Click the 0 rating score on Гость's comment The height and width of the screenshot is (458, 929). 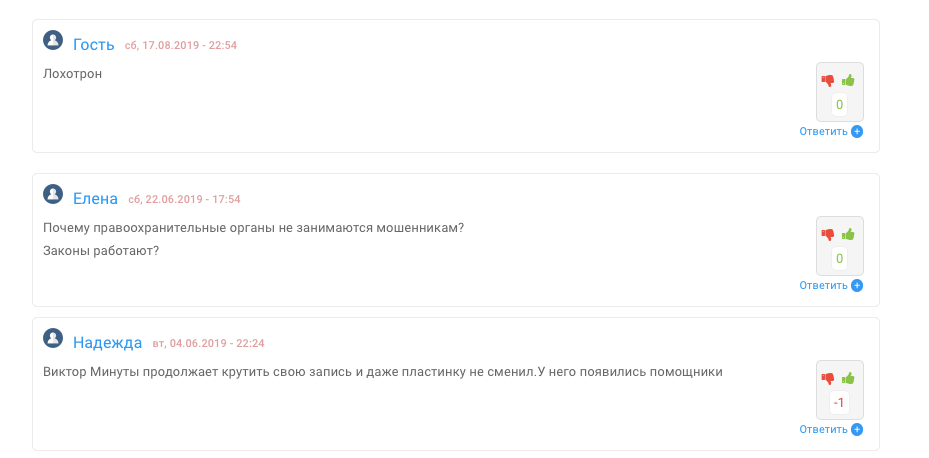[839, 105]
